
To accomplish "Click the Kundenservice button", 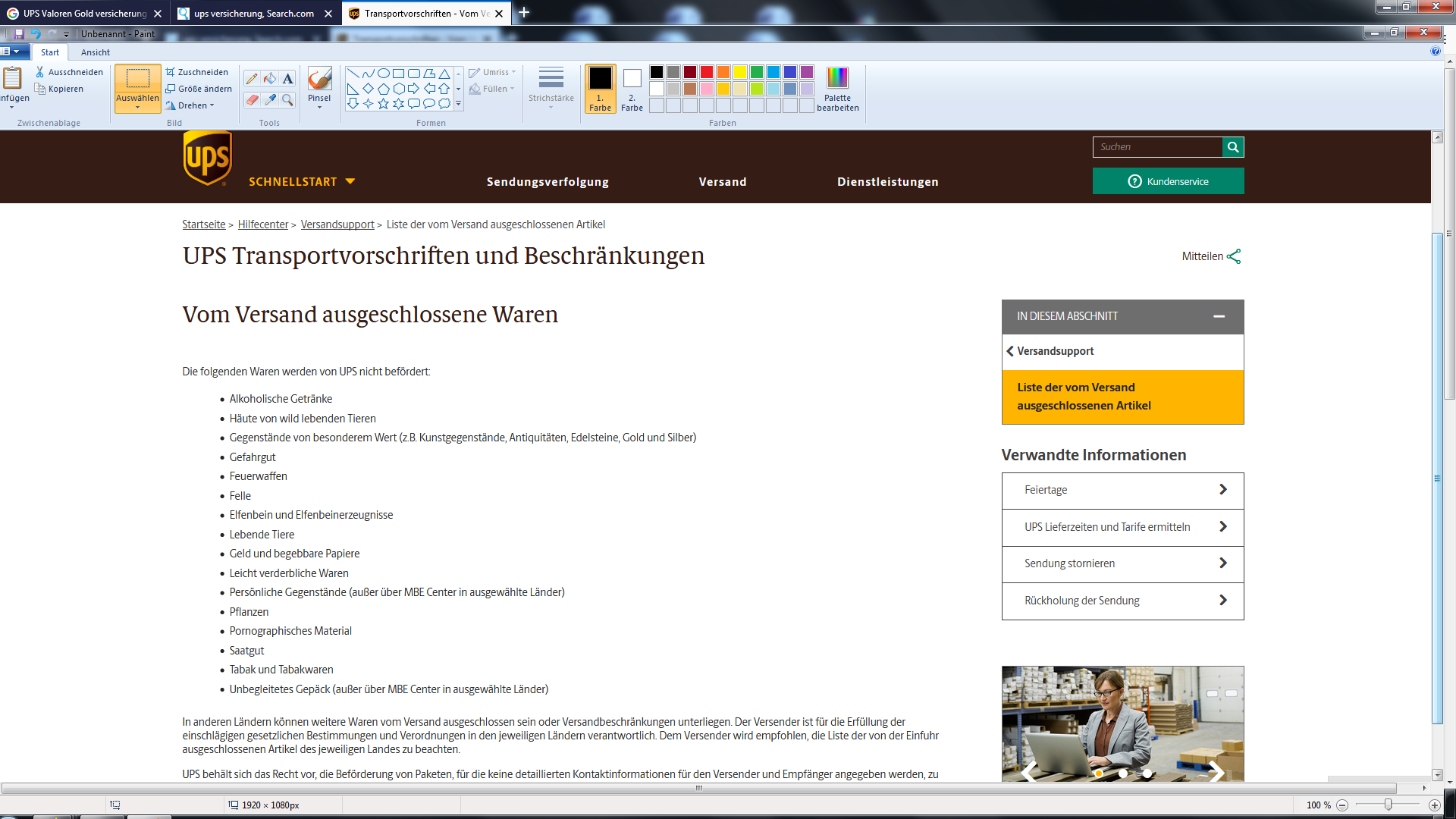I will 1168,181.
